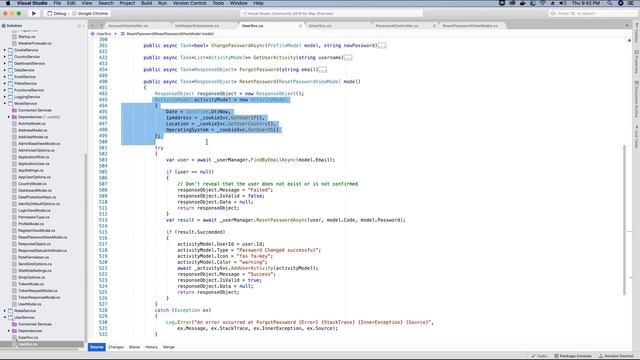Expand the FunctionalService project
Screen dimensions: 640x360
tap(5, 90)
